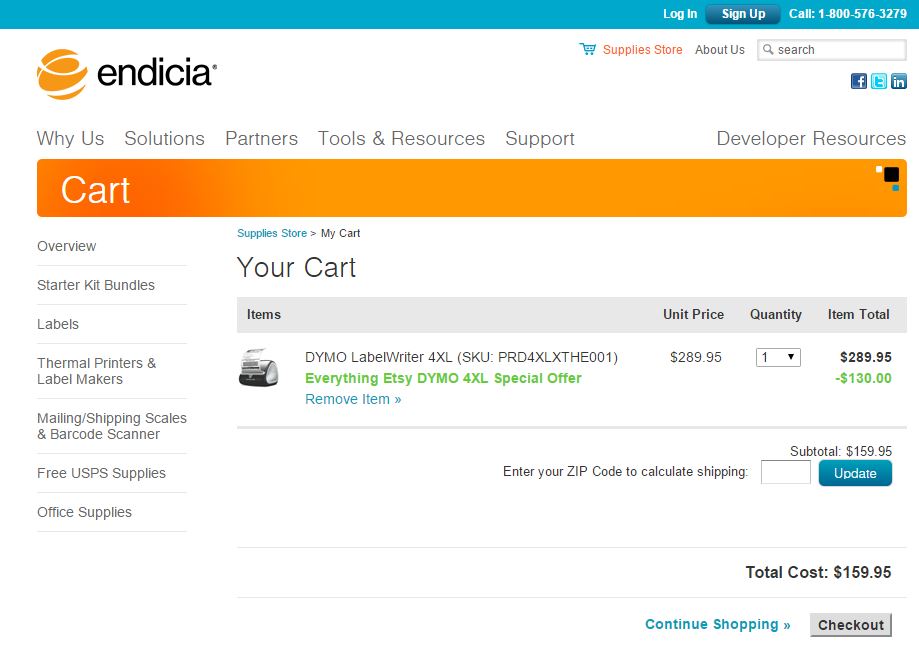Click the ZIP Code input field
Image resolution: width=919 pixels, height=651 pixels.
point(785,472)
